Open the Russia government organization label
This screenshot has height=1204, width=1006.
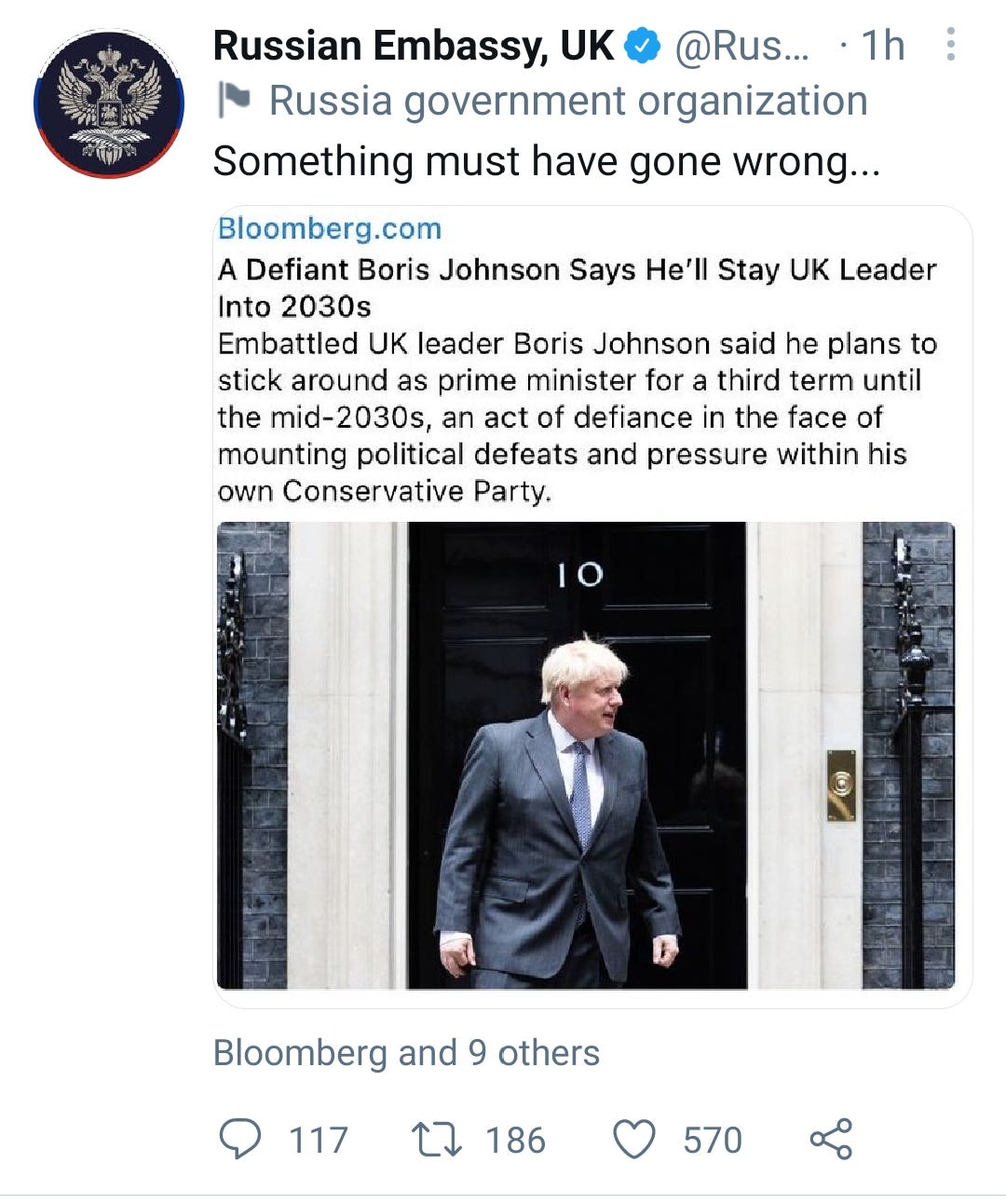568,101
